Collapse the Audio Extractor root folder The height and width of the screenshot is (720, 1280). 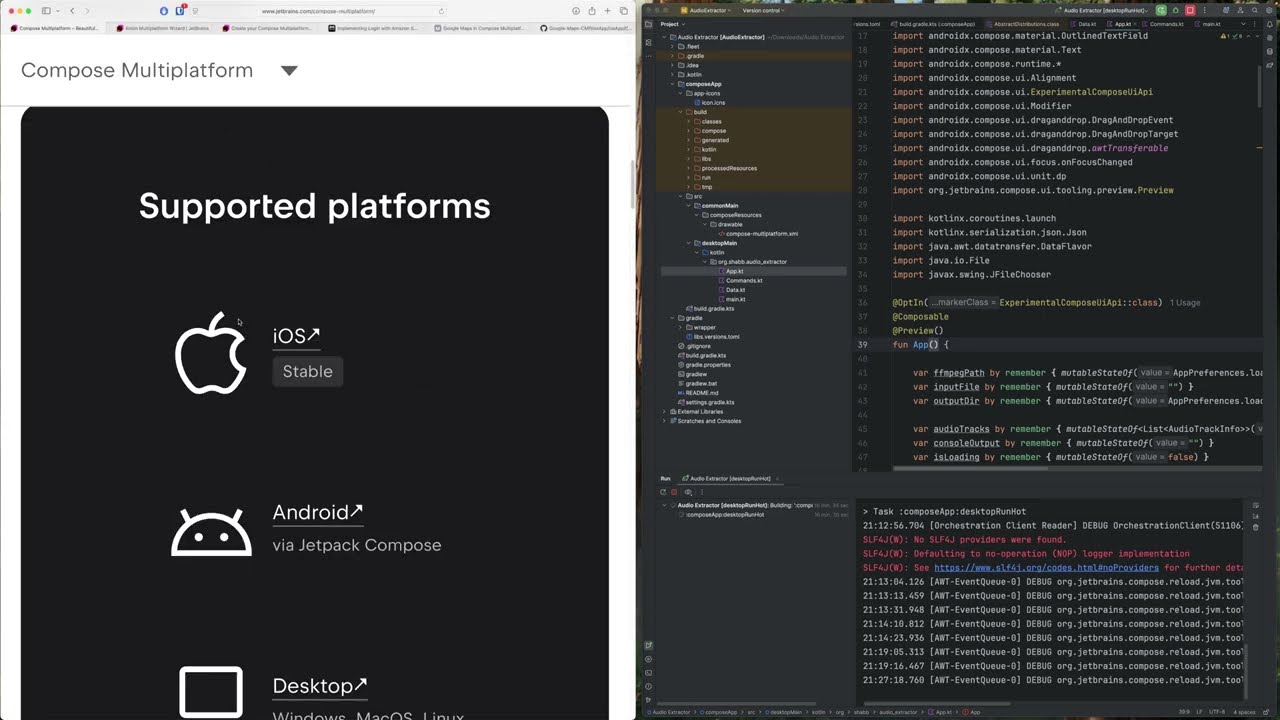(x=664, y=37)
